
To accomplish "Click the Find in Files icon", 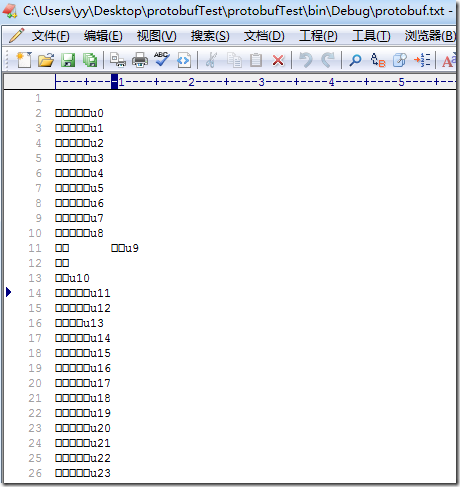I will pos(400,60).
